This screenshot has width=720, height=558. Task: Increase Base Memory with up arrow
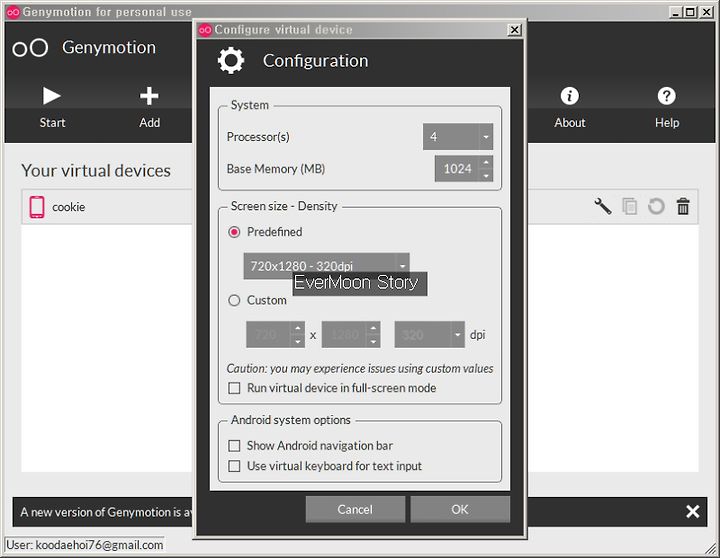coord(486,162)
